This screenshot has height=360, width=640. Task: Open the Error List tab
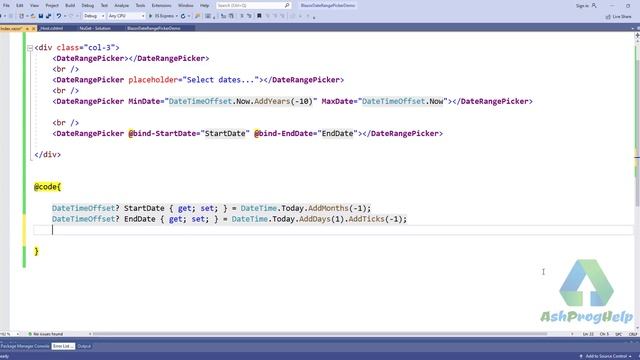(63, 346)
